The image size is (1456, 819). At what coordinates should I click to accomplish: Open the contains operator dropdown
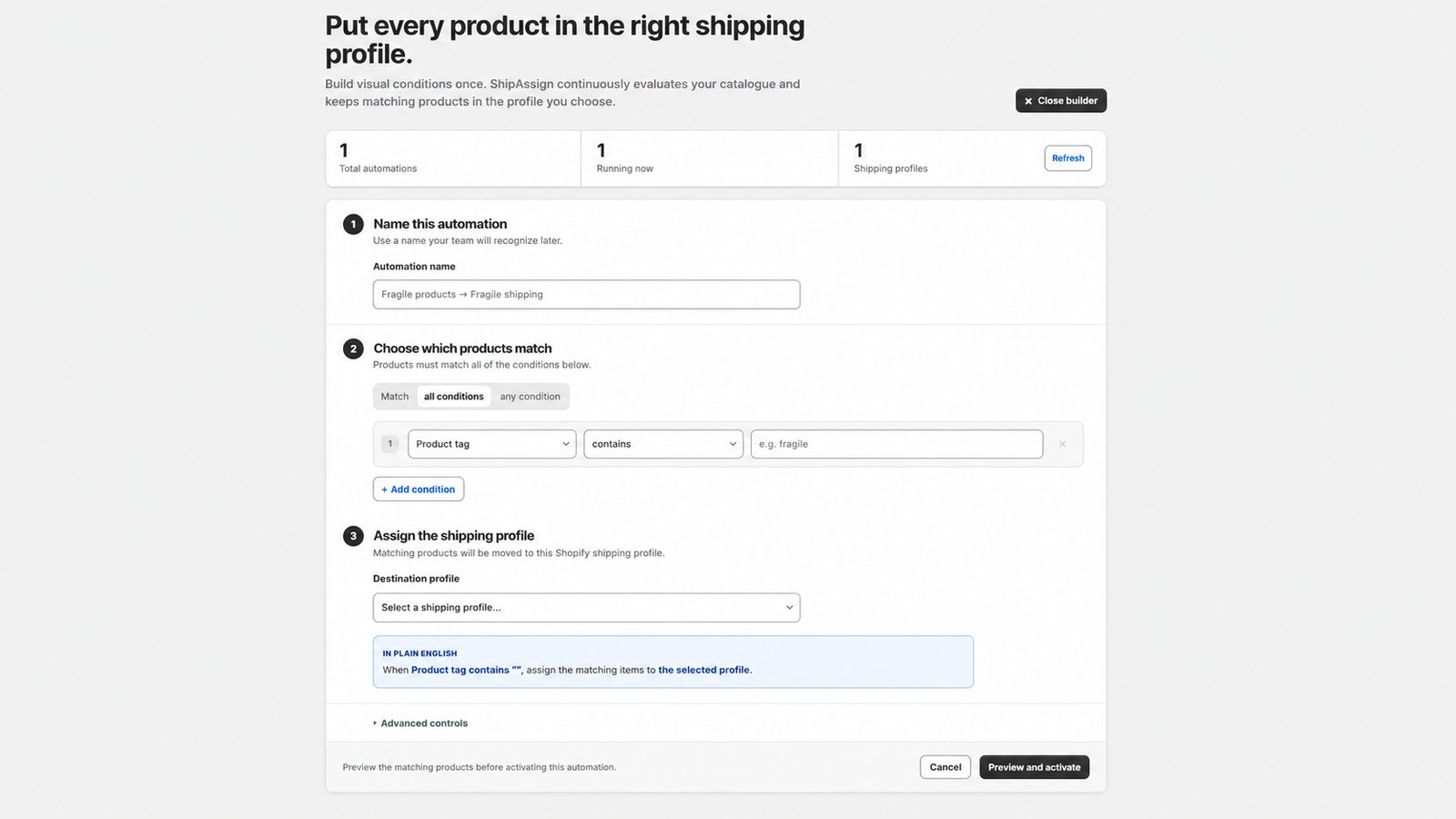pyautogui.click(x=663, y=444)
